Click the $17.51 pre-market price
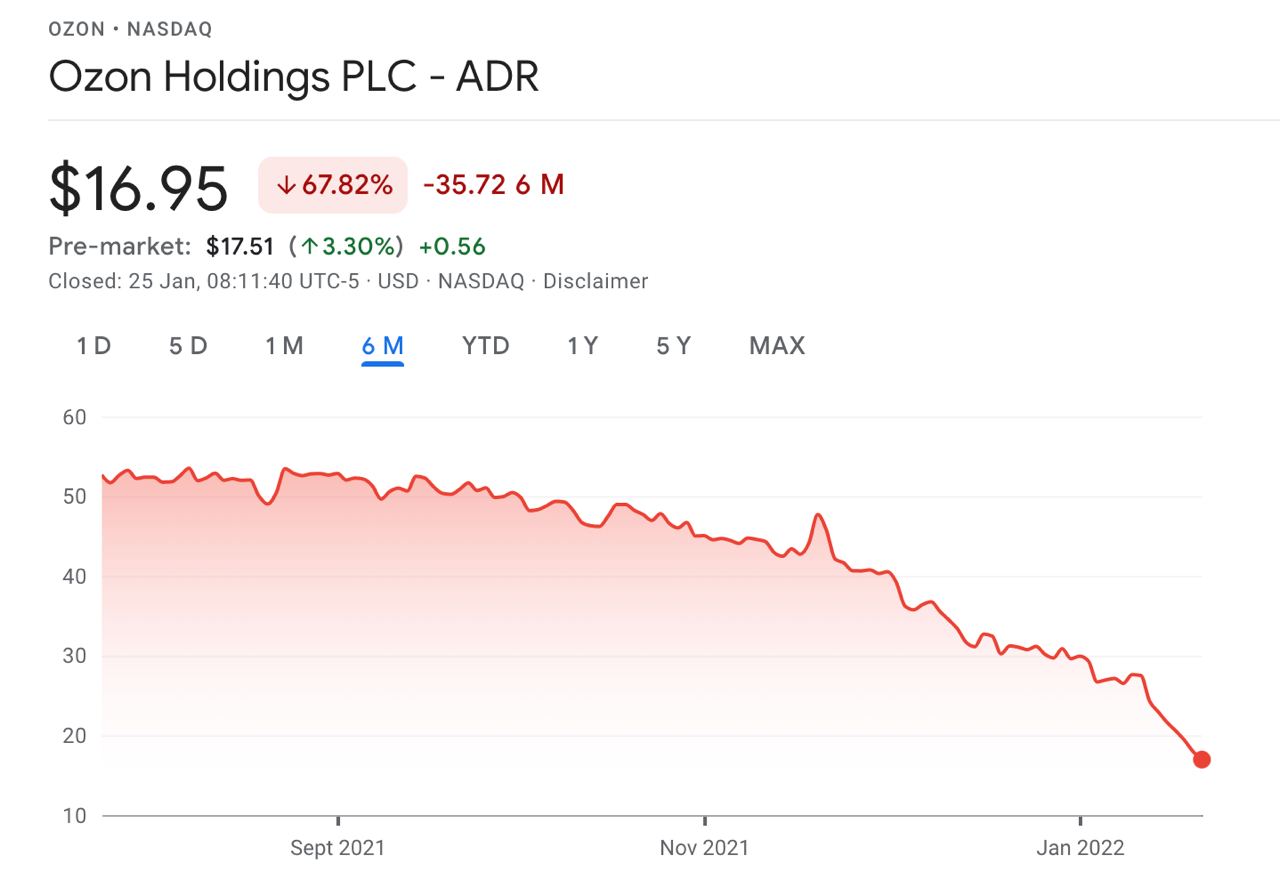Viewport: 1280px width, 872px height. tap(240, 246)
